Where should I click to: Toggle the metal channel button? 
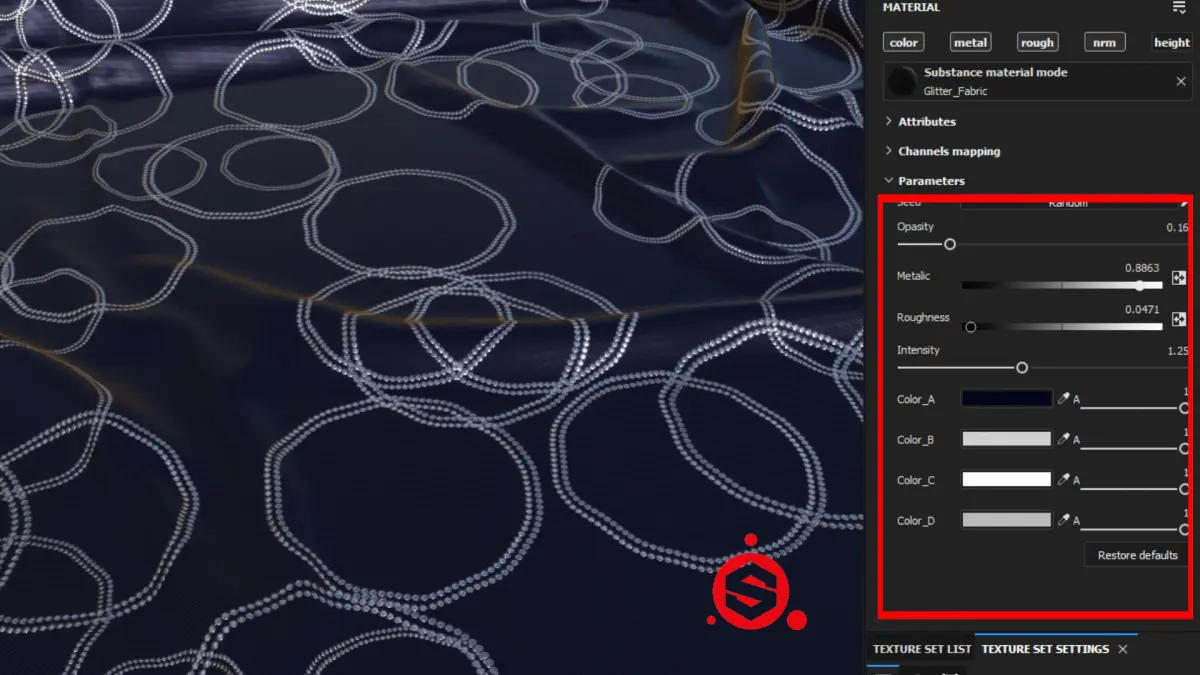tap(971, 42)
